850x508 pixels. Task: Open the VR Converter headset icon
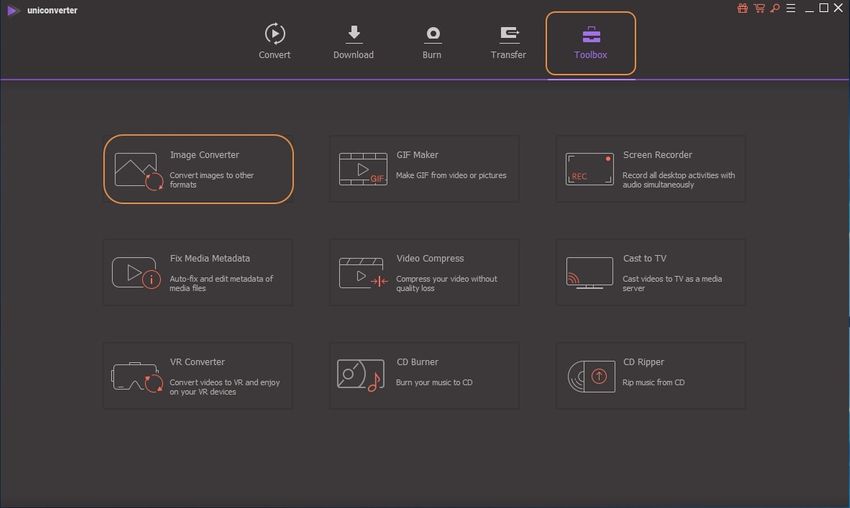(x=137, y=376)
